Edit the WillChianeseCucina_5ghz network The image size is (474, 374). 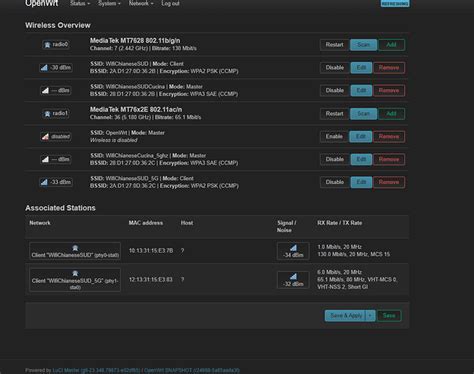pos(361,159)
